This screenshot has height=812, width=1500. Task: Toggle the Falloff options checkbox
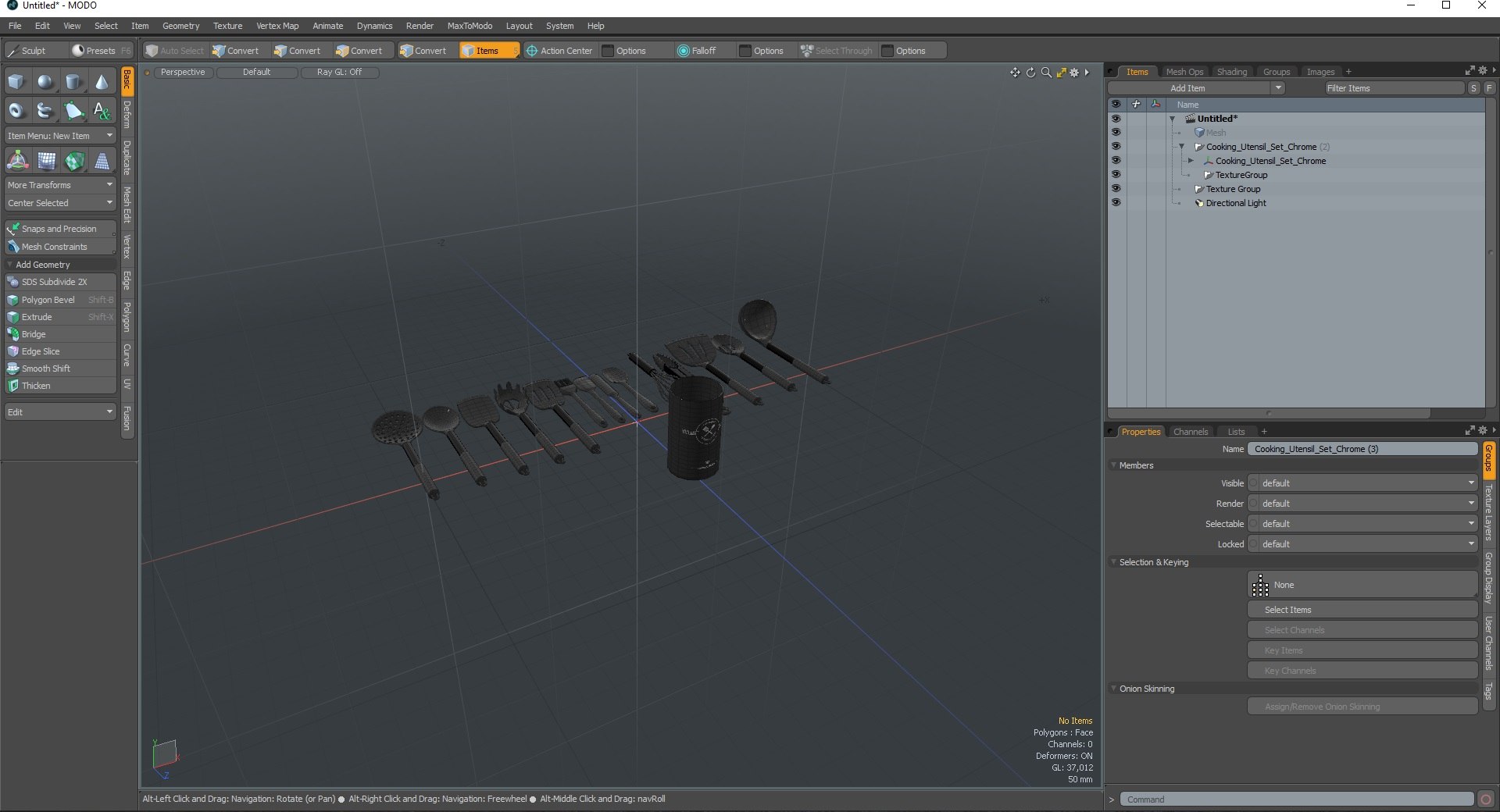pyautogui.click(x=745, y=51)
